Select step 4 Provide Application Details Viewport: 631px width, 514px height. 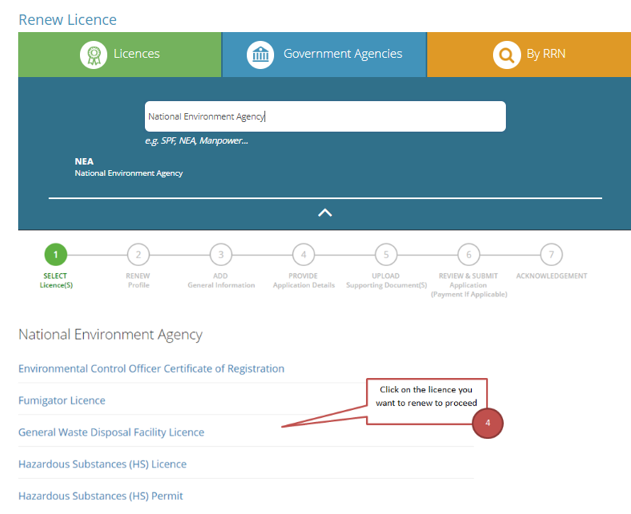coord(303,254)
